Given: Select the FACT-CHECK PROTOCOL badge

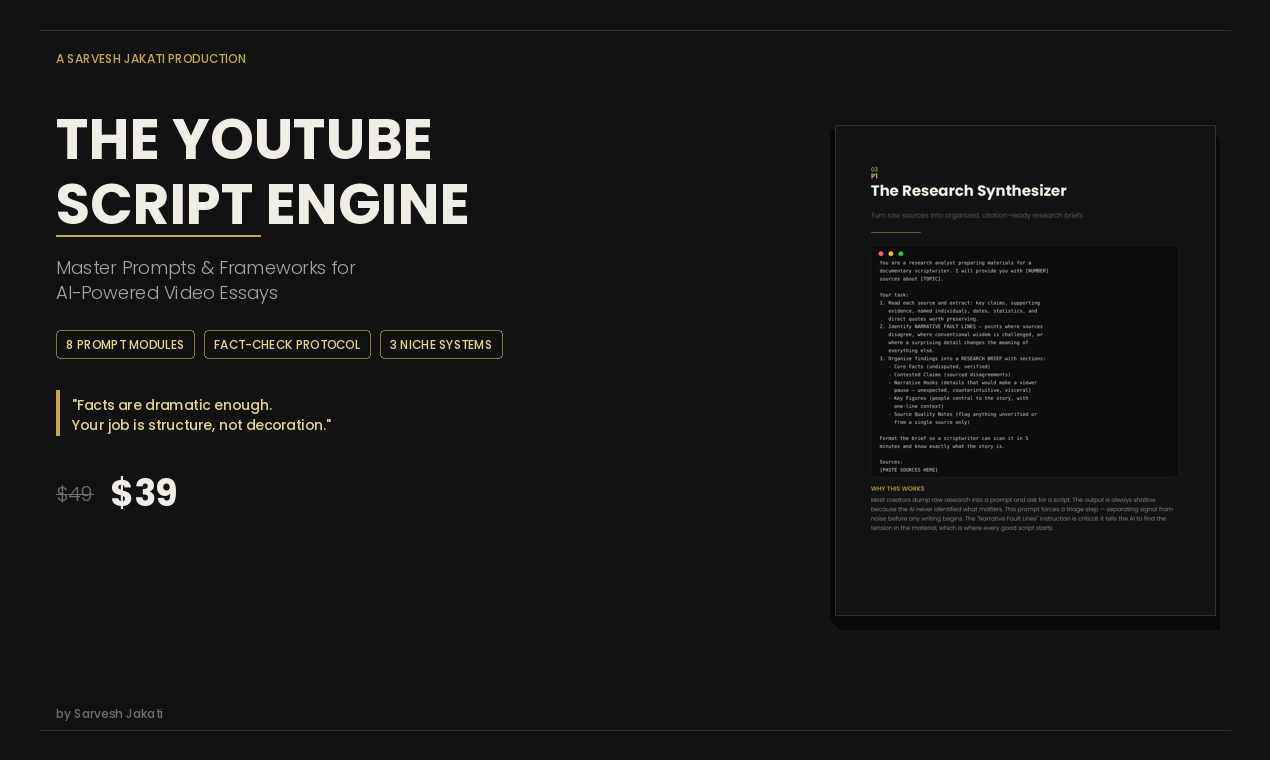Looking at the screenshot, I should 287,345.
